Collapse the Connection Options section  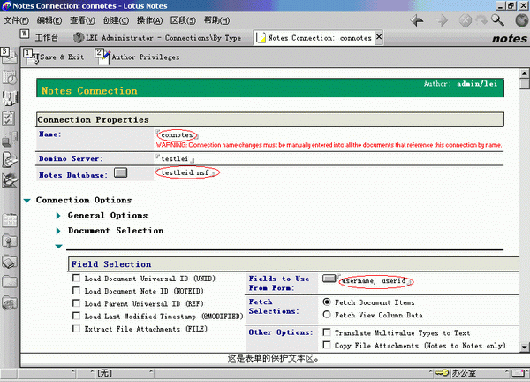pos(27,200)
